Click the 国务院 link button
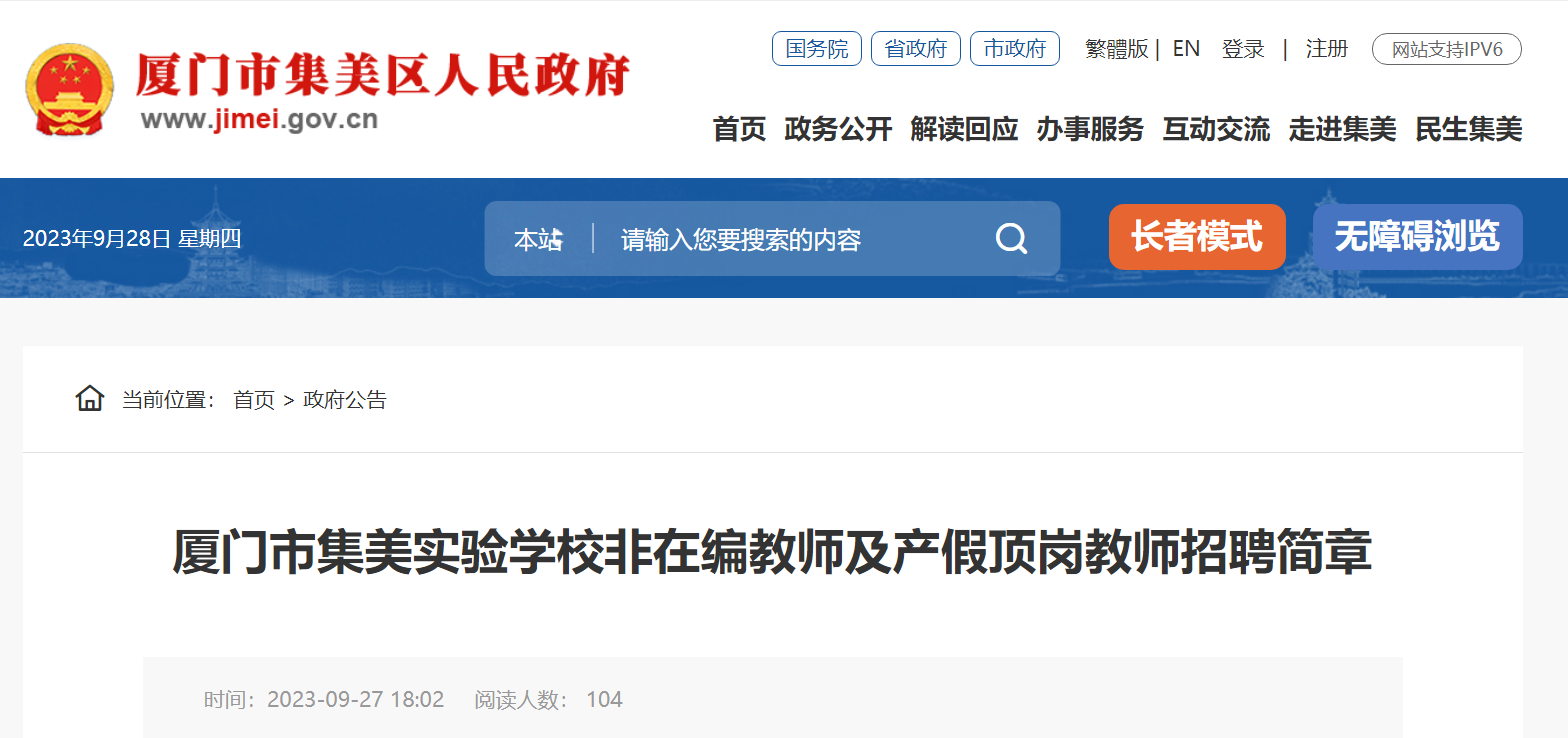Viewport: 1568px width, 738px height. tap(817, 49)
